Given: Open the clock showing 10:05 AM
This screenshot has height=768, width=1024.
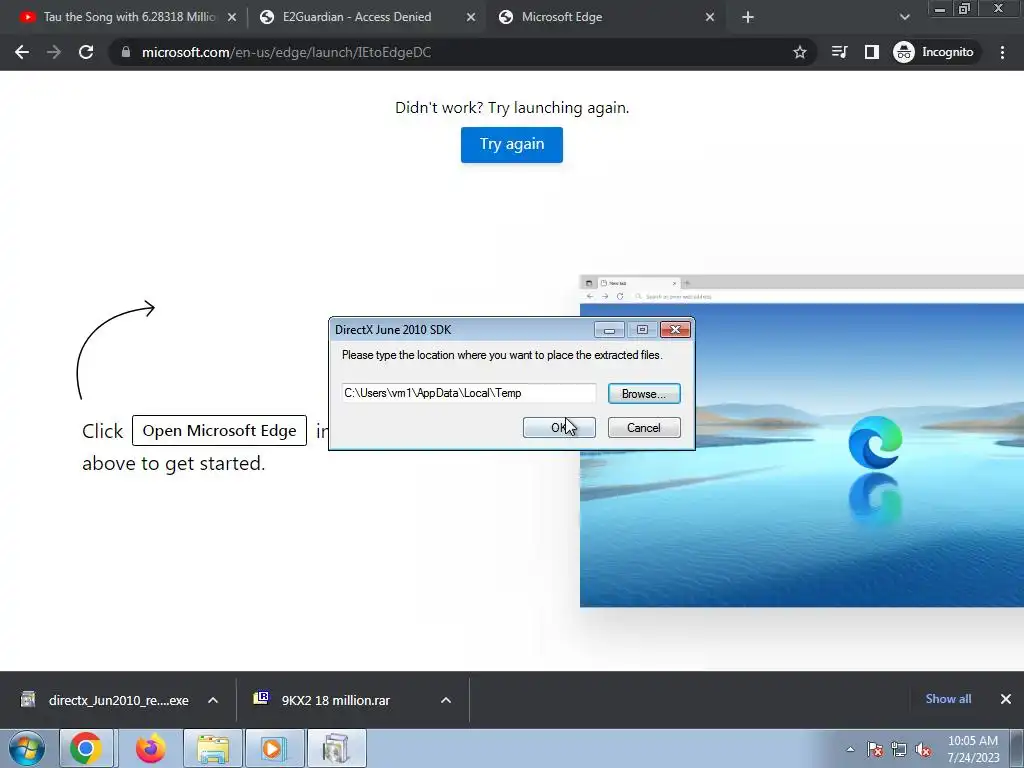Looking at the screenshot, I should (973, 749).
